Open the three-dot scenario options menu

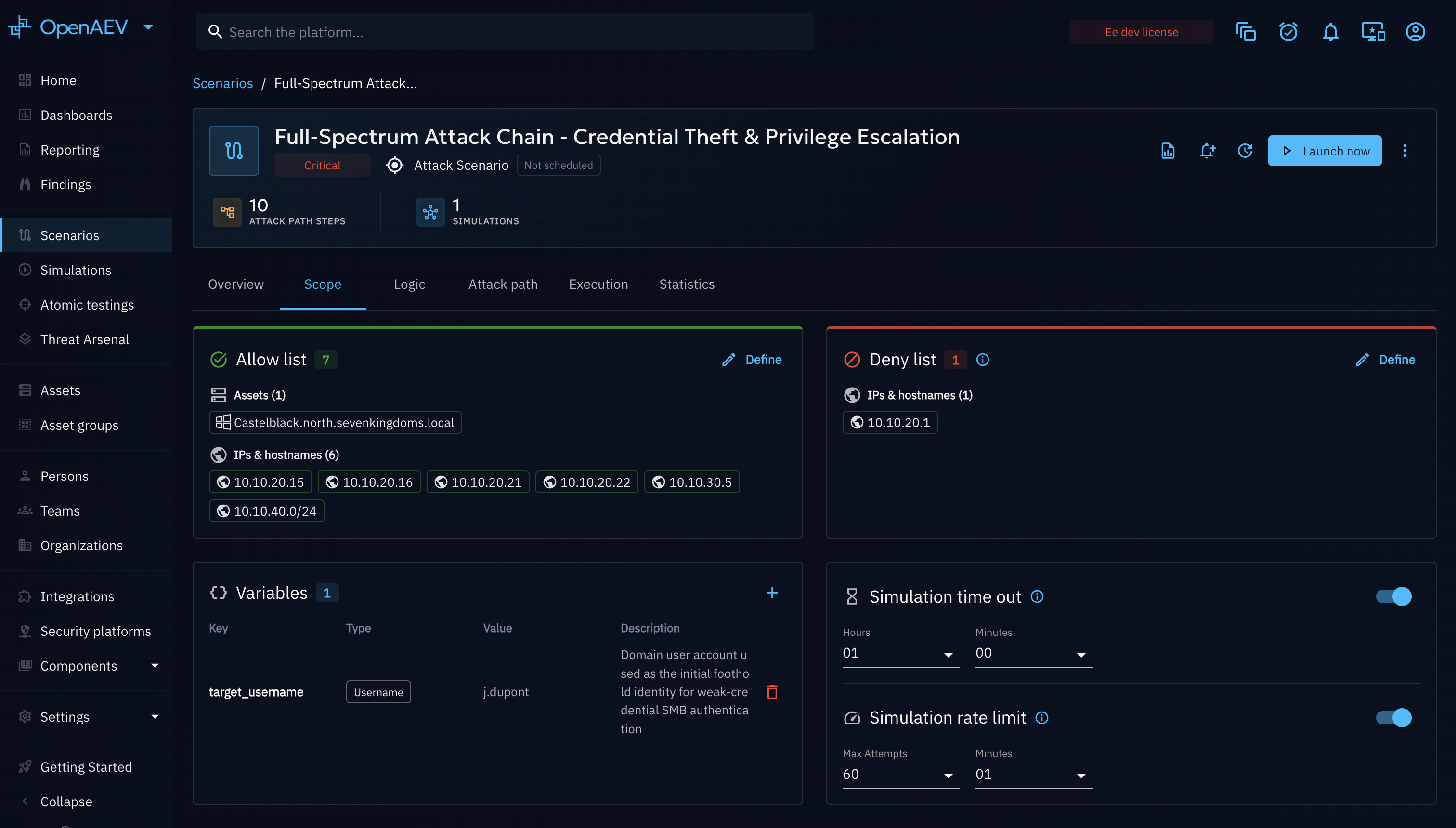tap(1404, 151)
